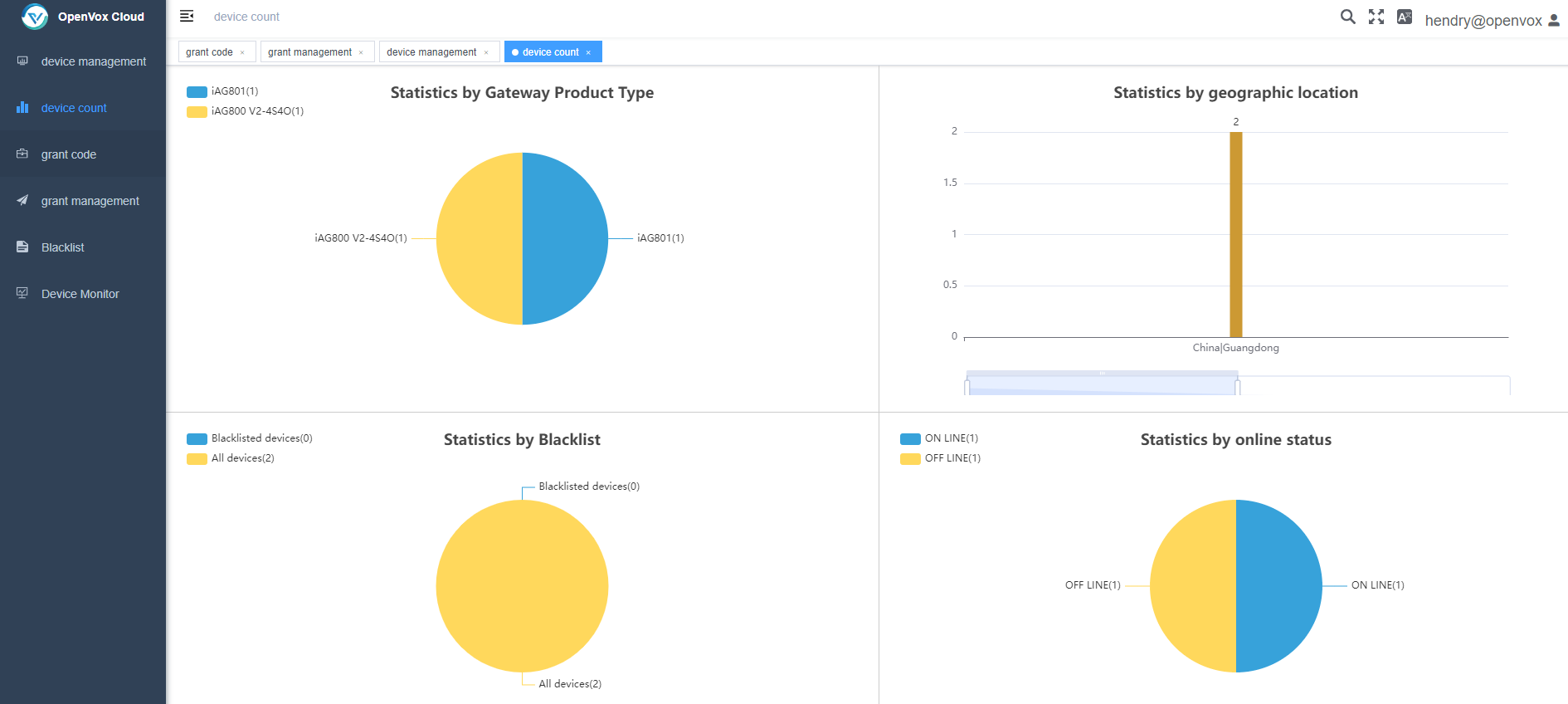
Task: Click the Blacklist document icon
Action: coord(22,247)
